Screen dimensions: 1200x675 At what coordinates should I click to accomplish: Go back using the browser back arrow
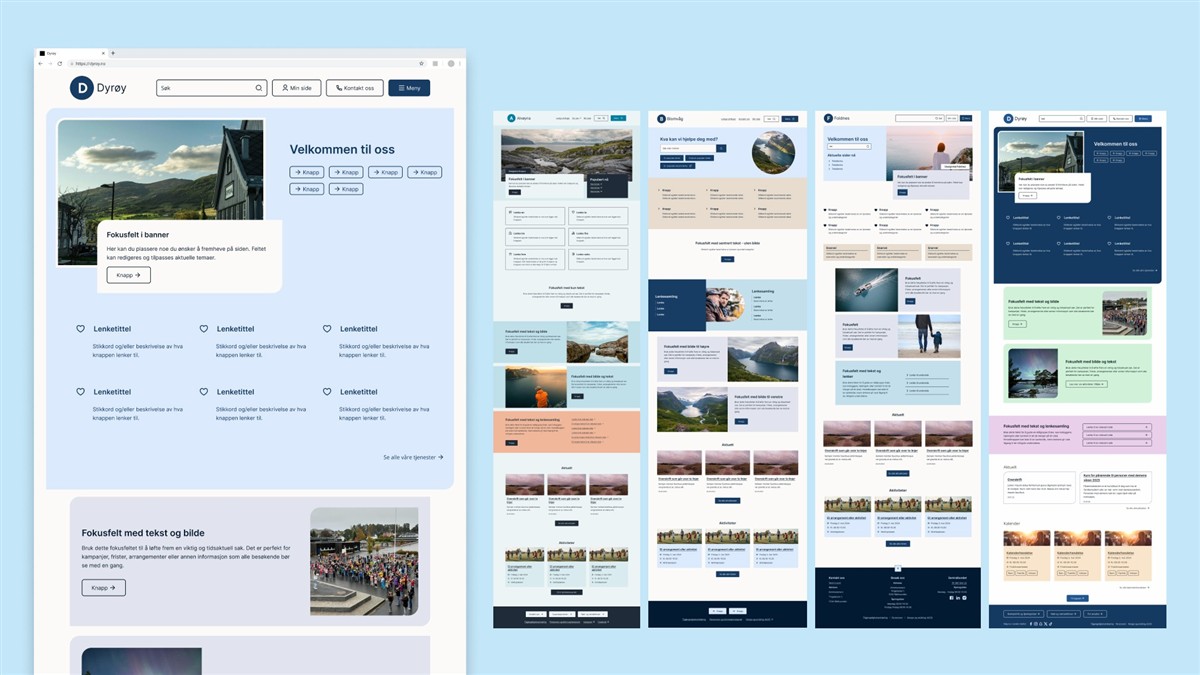pyautogui.click(x=41, y=64)
